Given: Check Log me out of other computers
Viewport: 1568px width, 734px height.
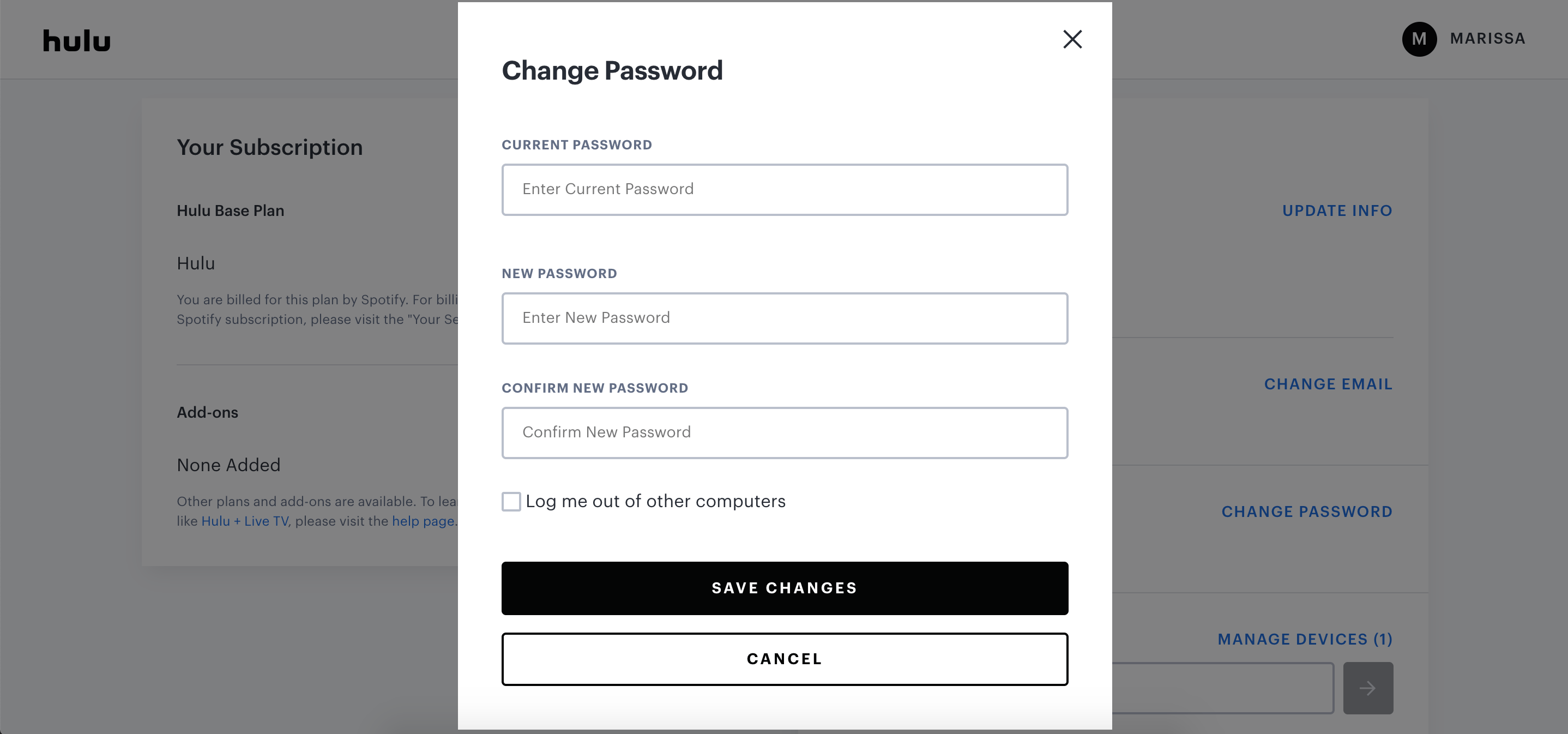Looking at the screenshot, I should (511, 502).
